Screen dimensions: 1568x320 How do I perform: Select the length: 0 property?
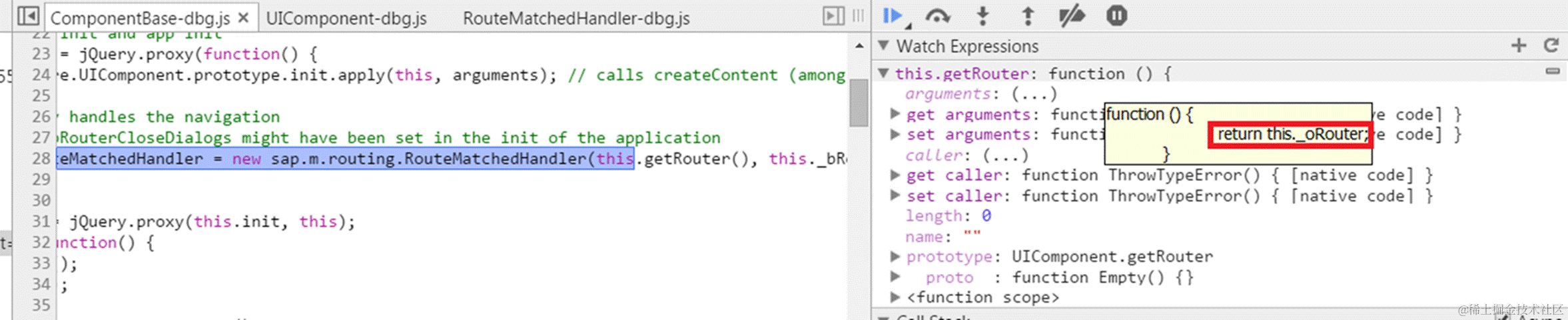[x=948, y=216]
